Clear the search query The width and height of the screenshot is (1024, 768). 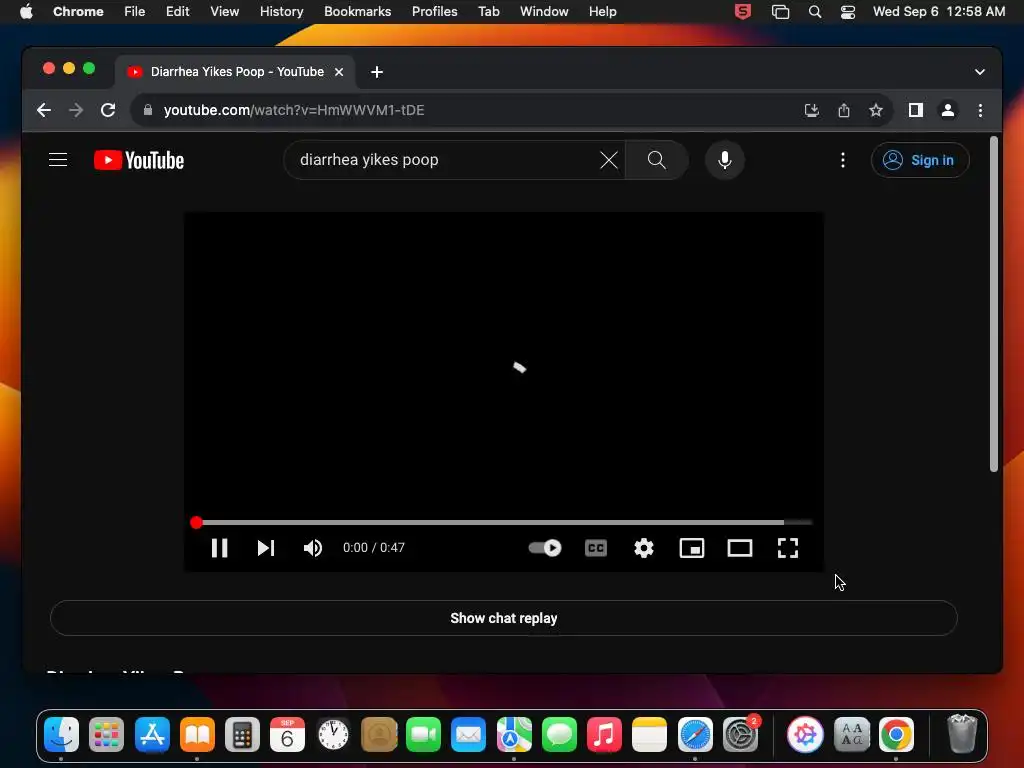pos(609,160)
